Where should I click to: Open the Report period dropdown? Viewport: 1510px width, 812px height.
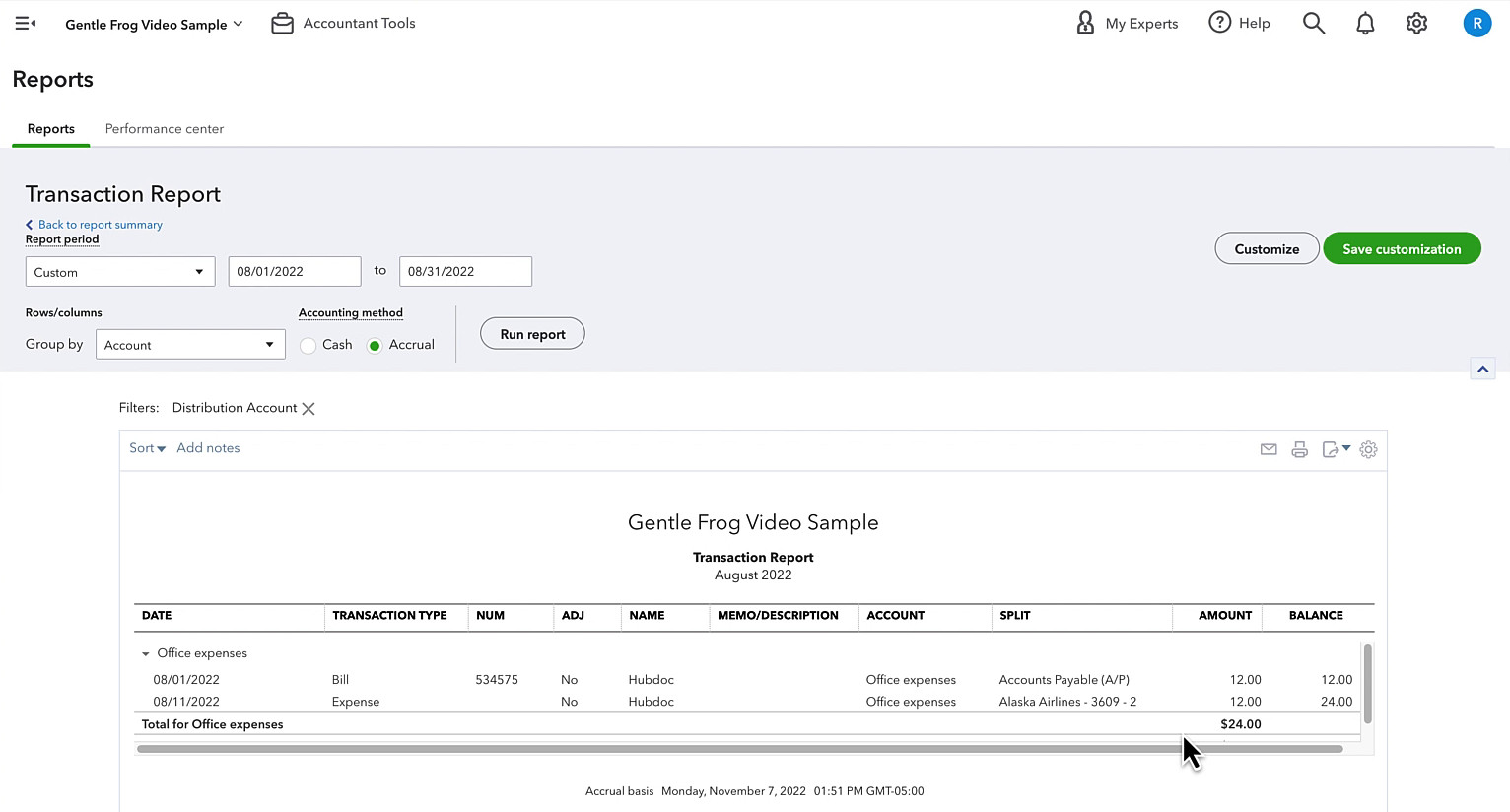click(120, 272)
